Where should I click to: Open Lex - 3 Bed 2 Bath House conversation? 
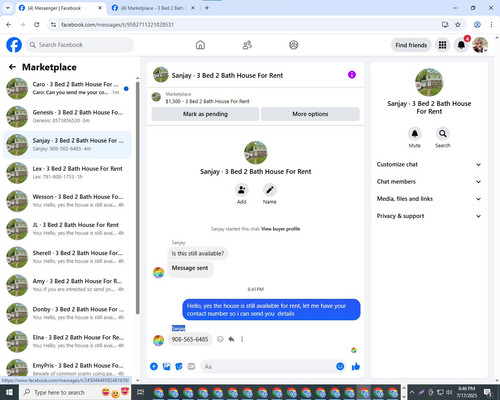click(x=67, y=173)
